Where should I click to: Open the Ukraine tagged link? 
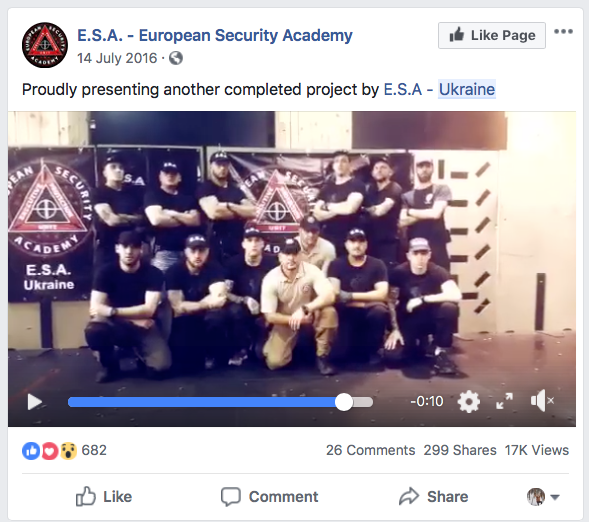coord(467,89)
